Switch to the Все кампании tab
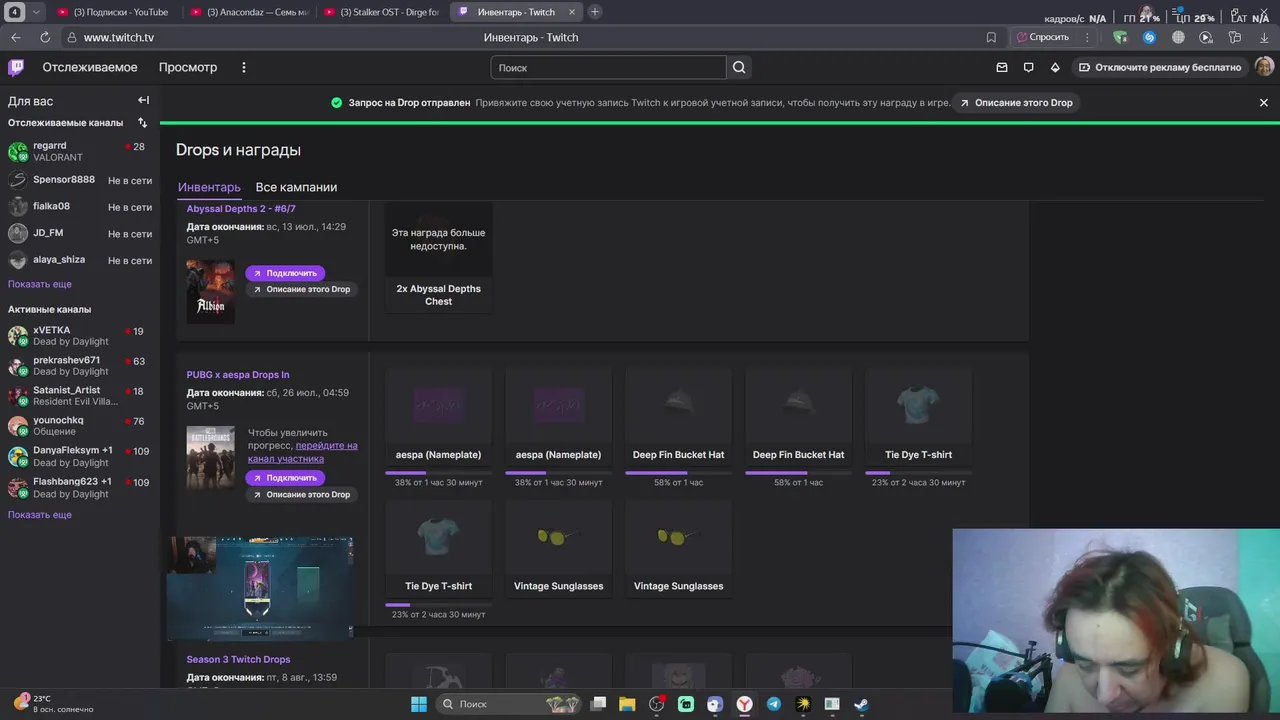The height and width of the screenshot is (720, 1280). (x=296, y=187)
